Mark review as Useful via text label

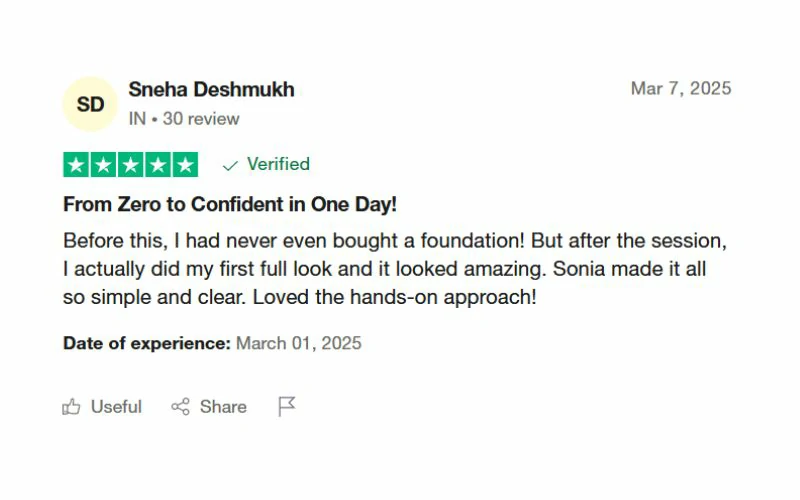pos(116,407)
